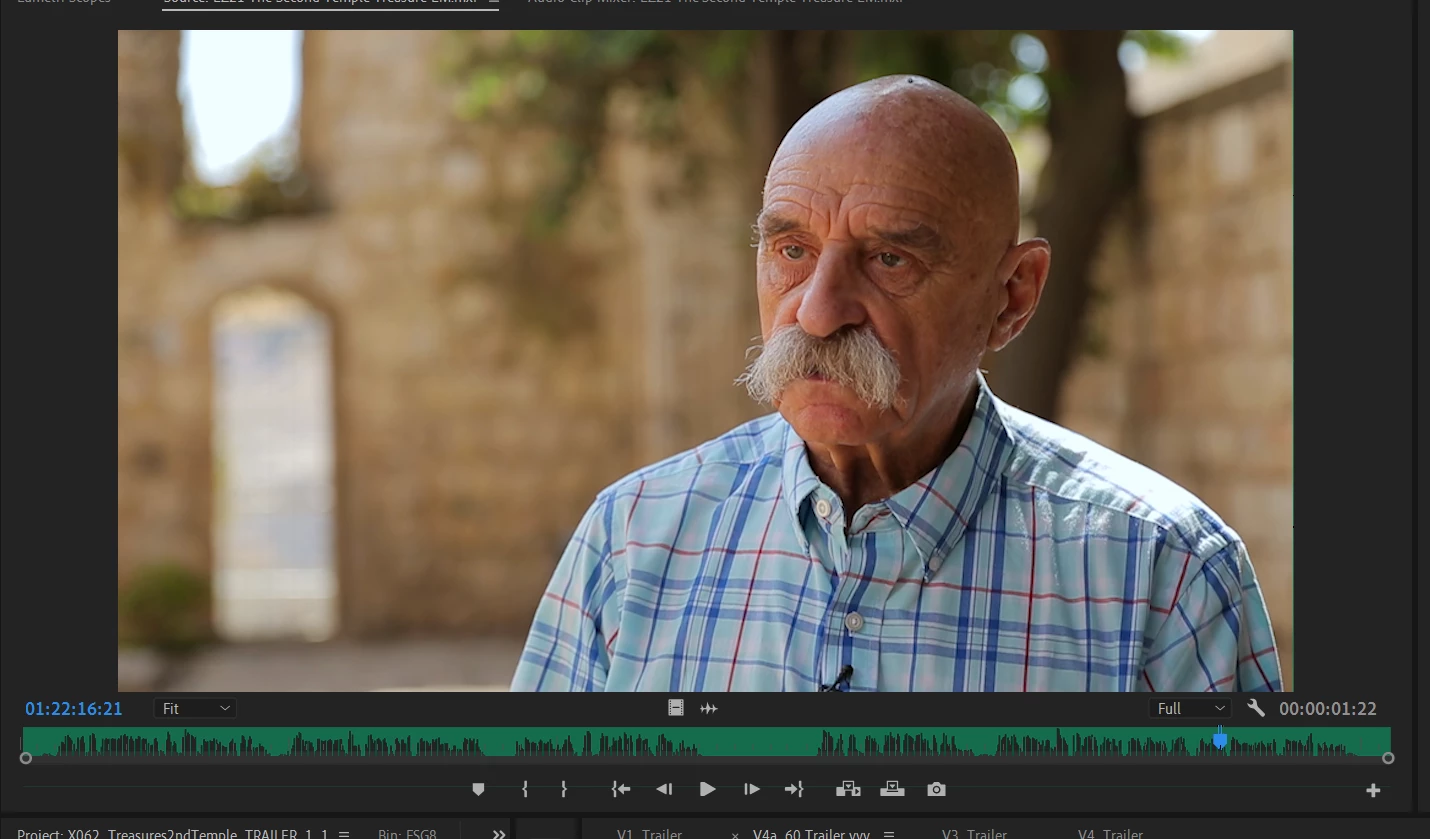Switch to the V1_Trailer sequence tab
This screenshot has height=839, width=1430.
click(x=649, y=833)
